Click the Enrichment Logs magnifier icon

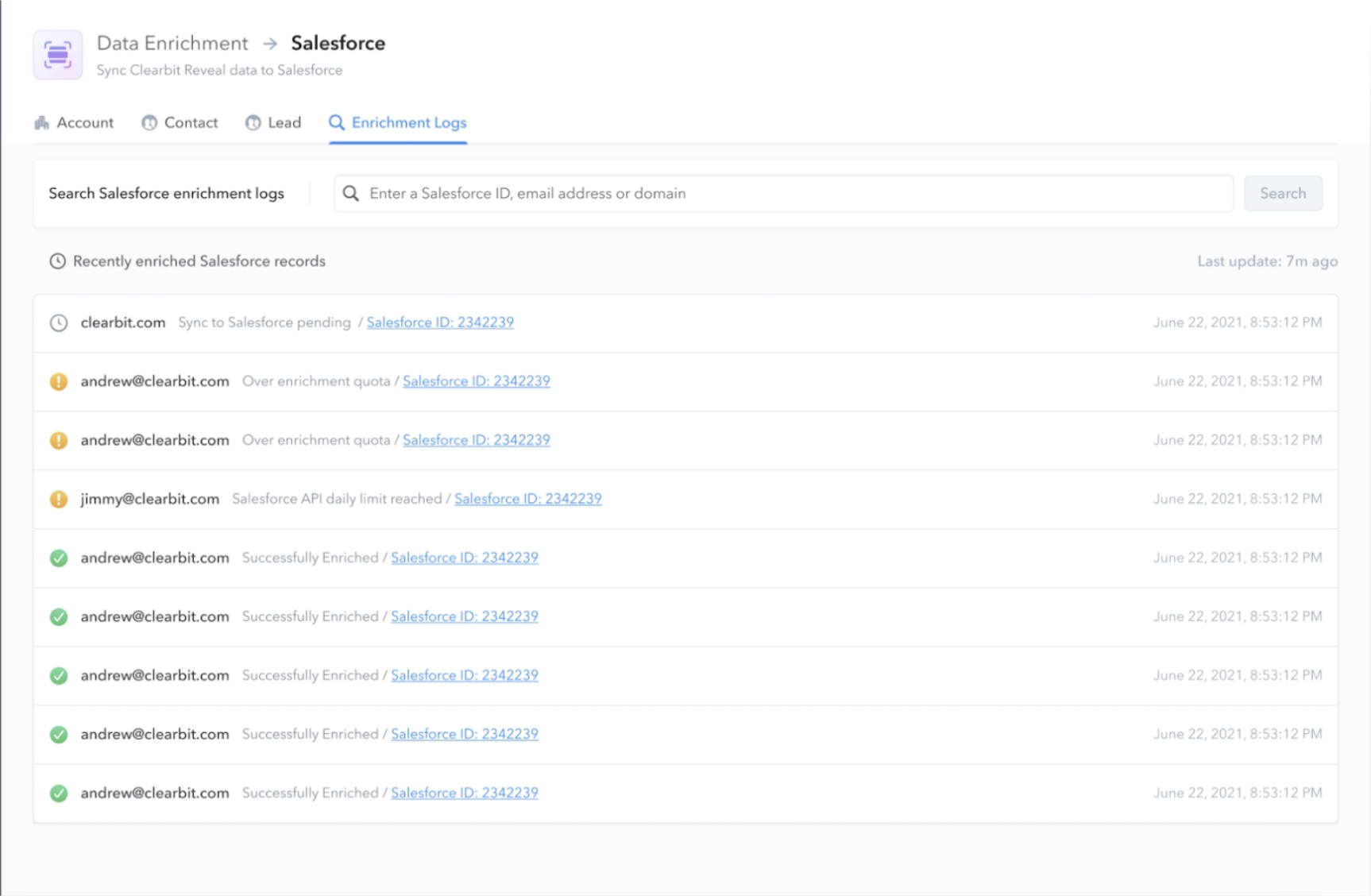tap(337, 122)
